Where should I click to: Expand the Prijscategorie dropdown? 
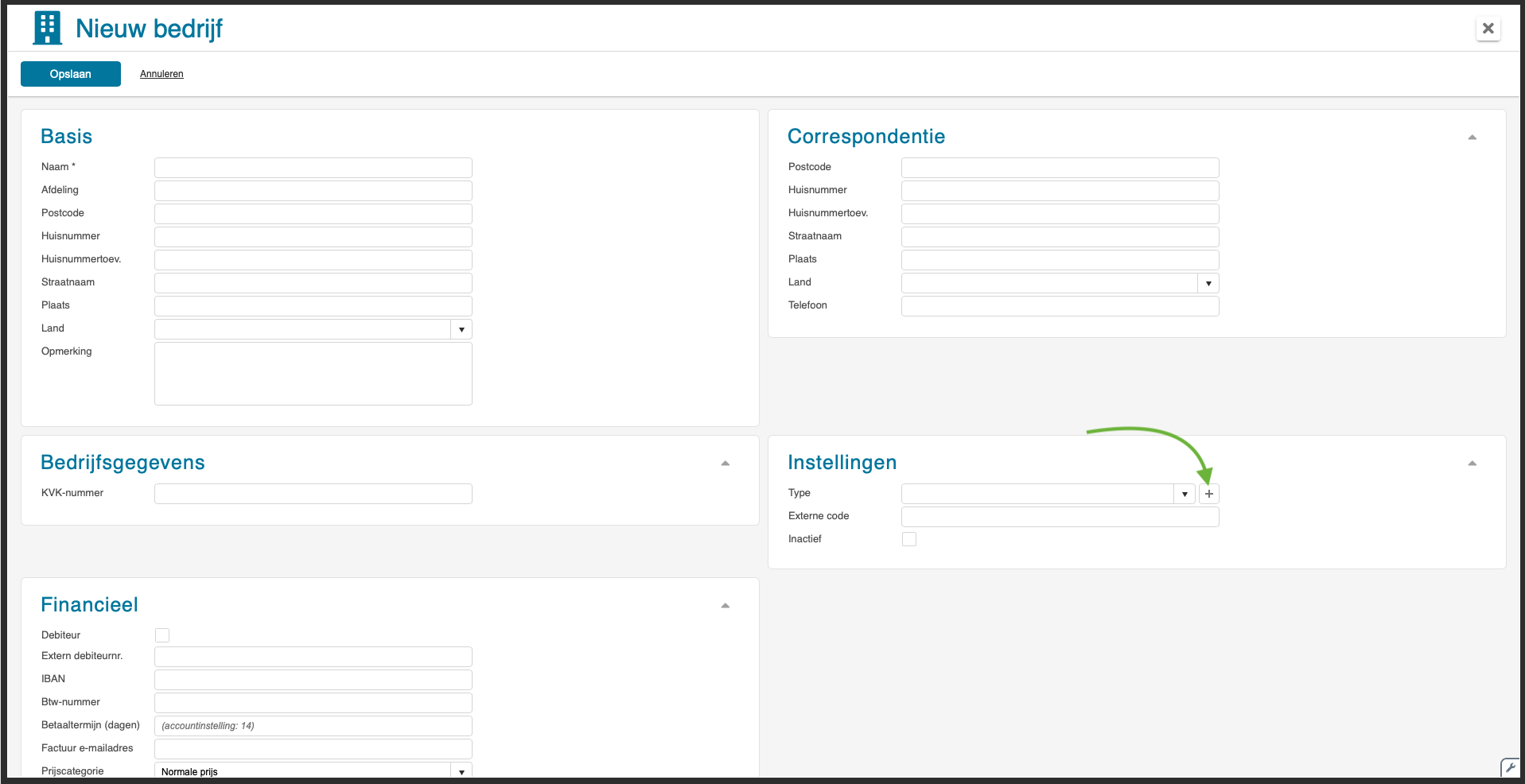pos(461,771)
